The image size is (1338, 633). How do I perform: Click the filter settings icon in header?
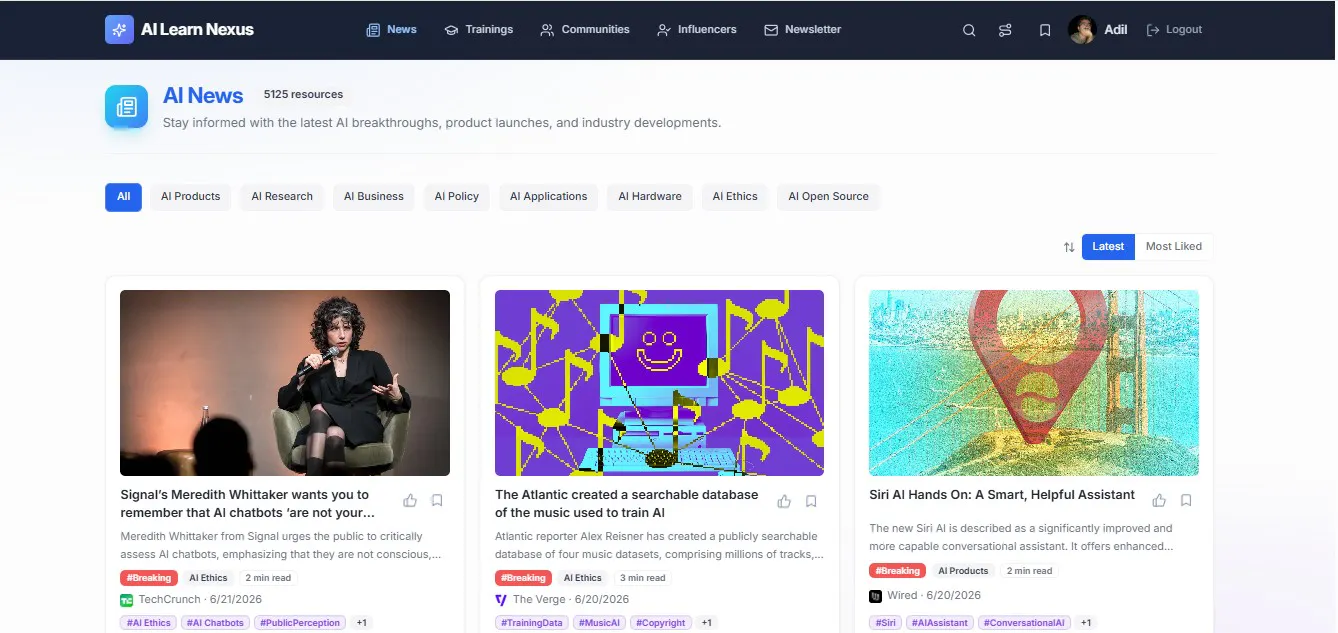coord(1005,30)
